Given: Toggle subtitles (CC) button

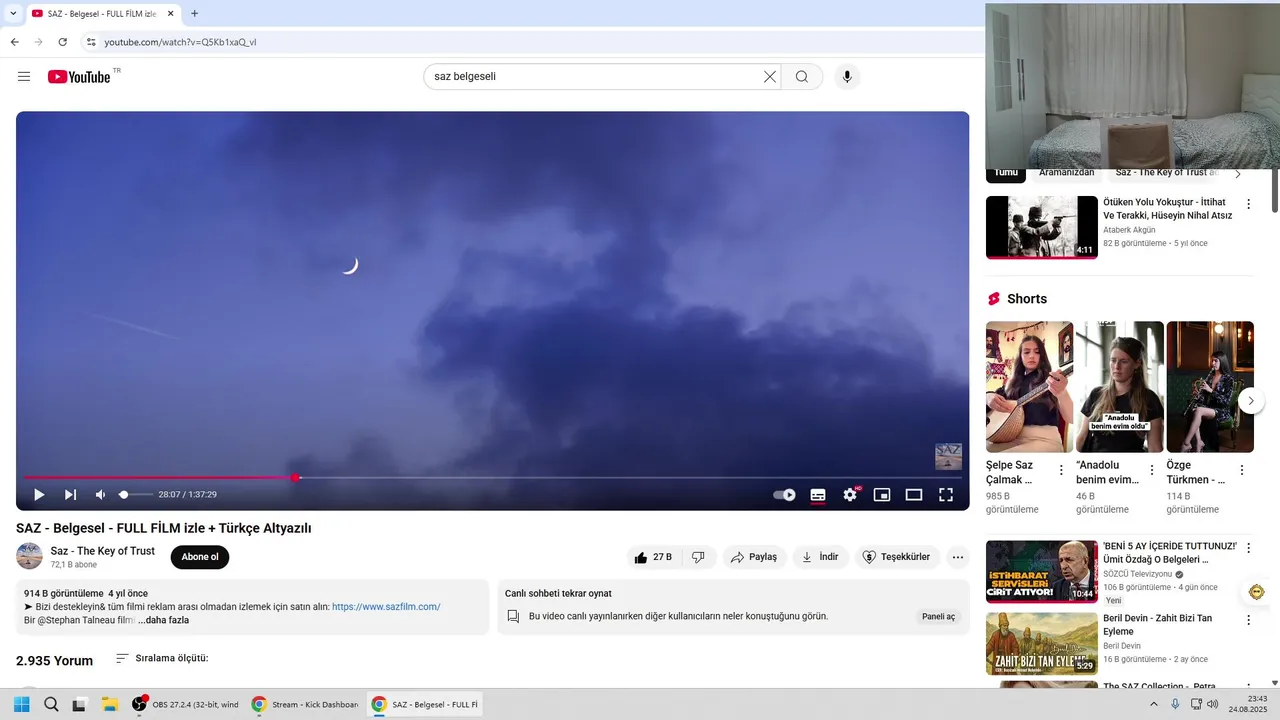Looking at the screenshot, I should pyautogui.click(x=818, y=494).
